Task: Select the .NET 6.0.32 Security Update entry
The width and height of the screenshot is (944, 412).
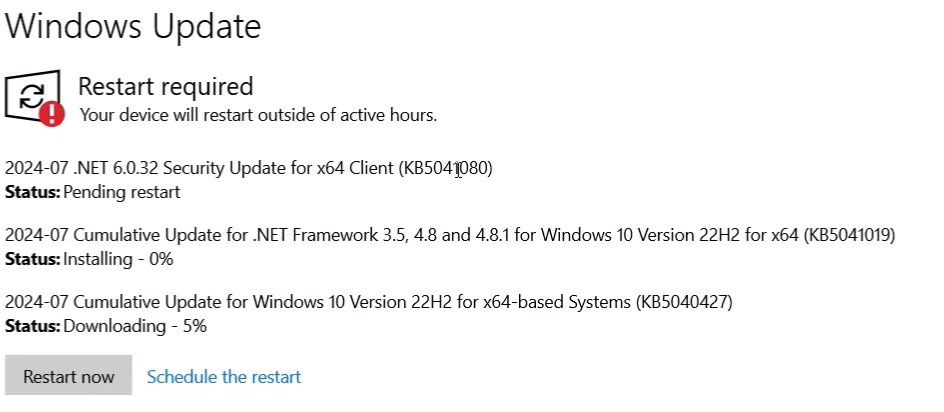Action: tap(200, 167)
